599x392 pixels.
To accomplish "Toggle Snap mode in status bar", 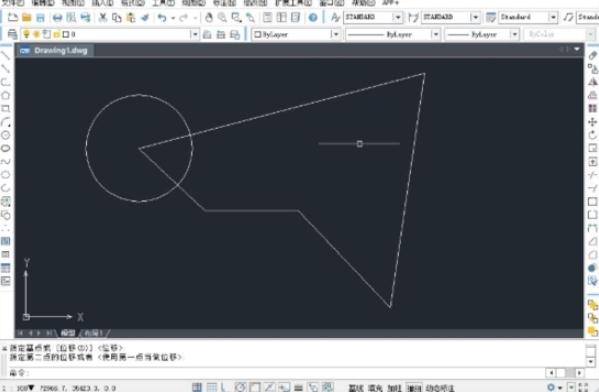I will [197, 387].
